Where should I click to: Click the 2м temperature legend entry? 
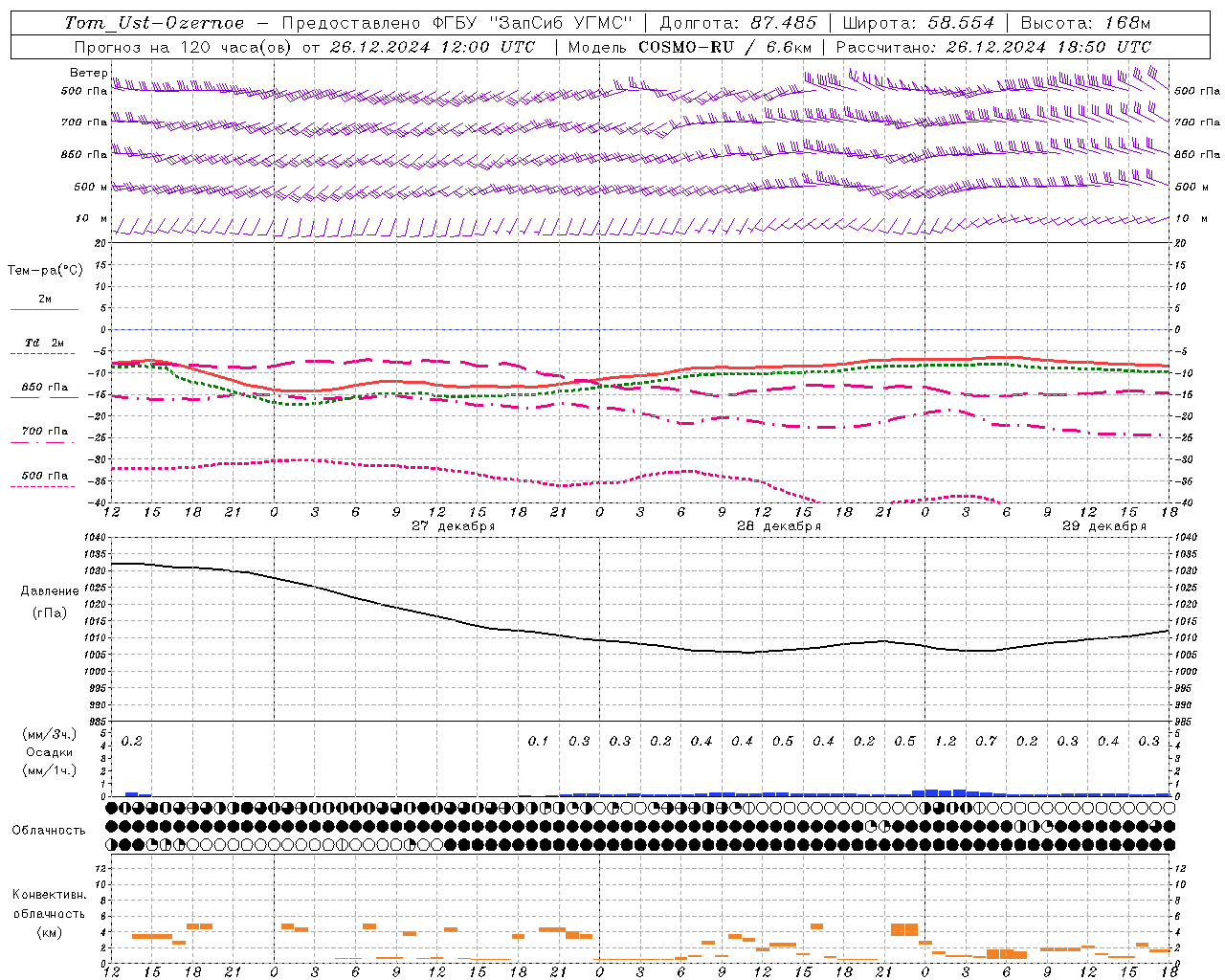coord(45,300)
